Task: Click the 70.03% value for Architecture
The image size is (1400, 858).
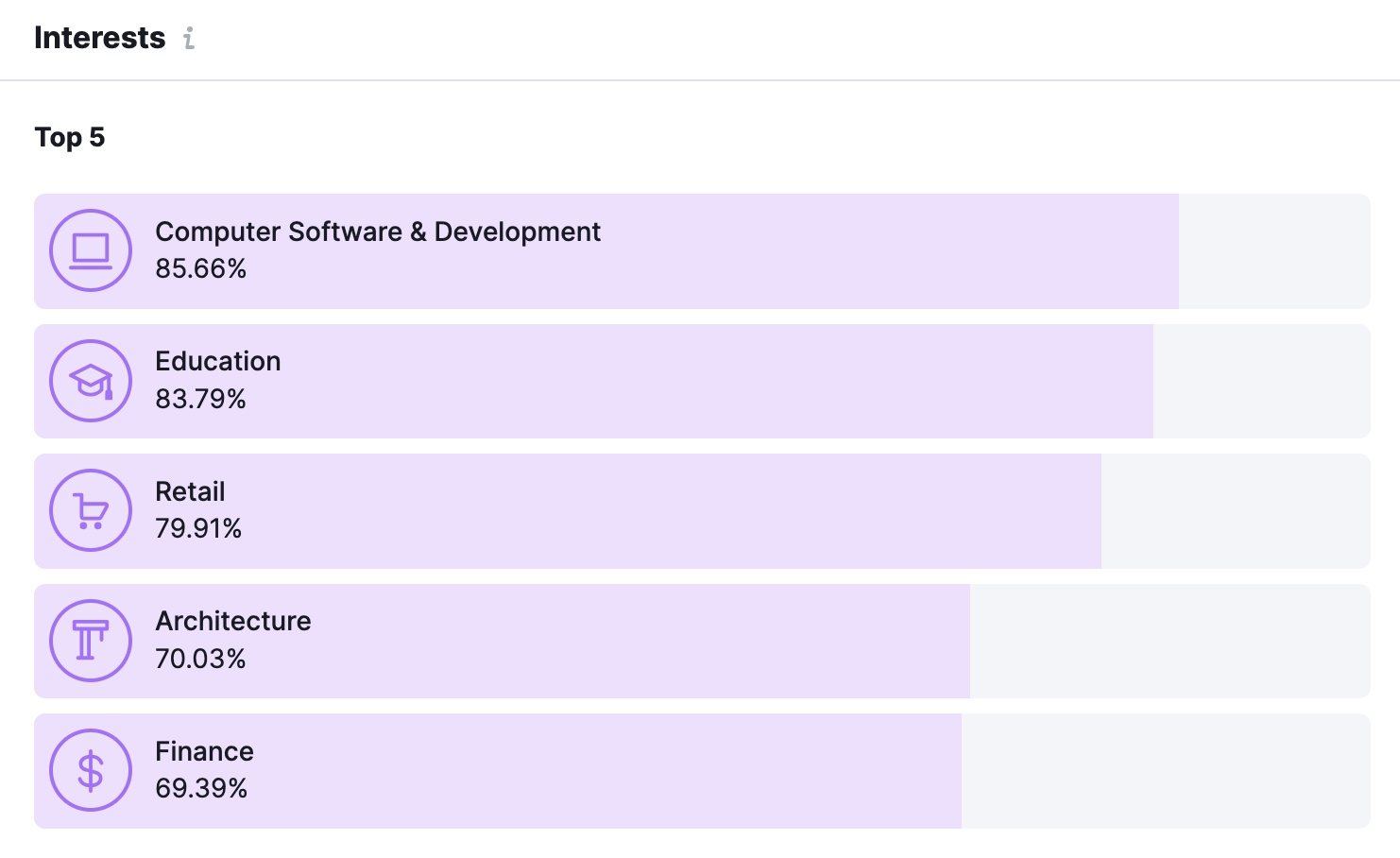Action: (200, 659)
